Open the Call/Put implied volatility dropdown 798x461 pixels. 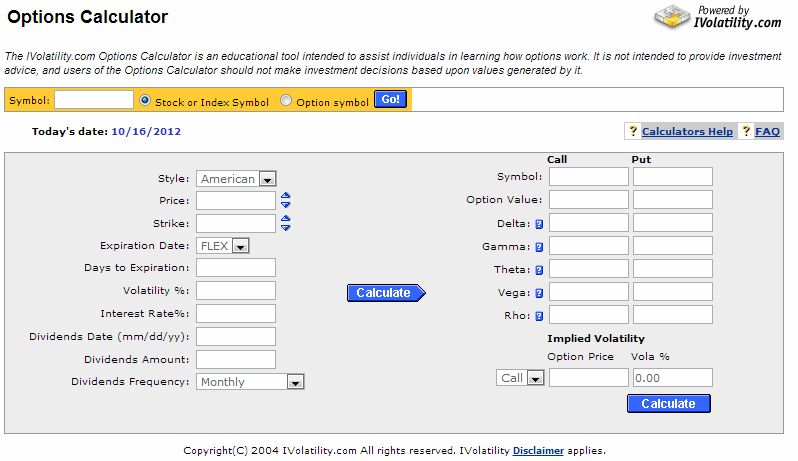535,378
